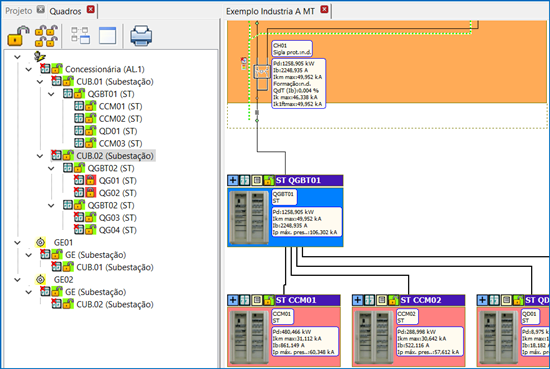Click the CCM02 data box with Pd:288,998 kW
The height and width of the screenshot is (369, 550).
[x=430, y=342]
